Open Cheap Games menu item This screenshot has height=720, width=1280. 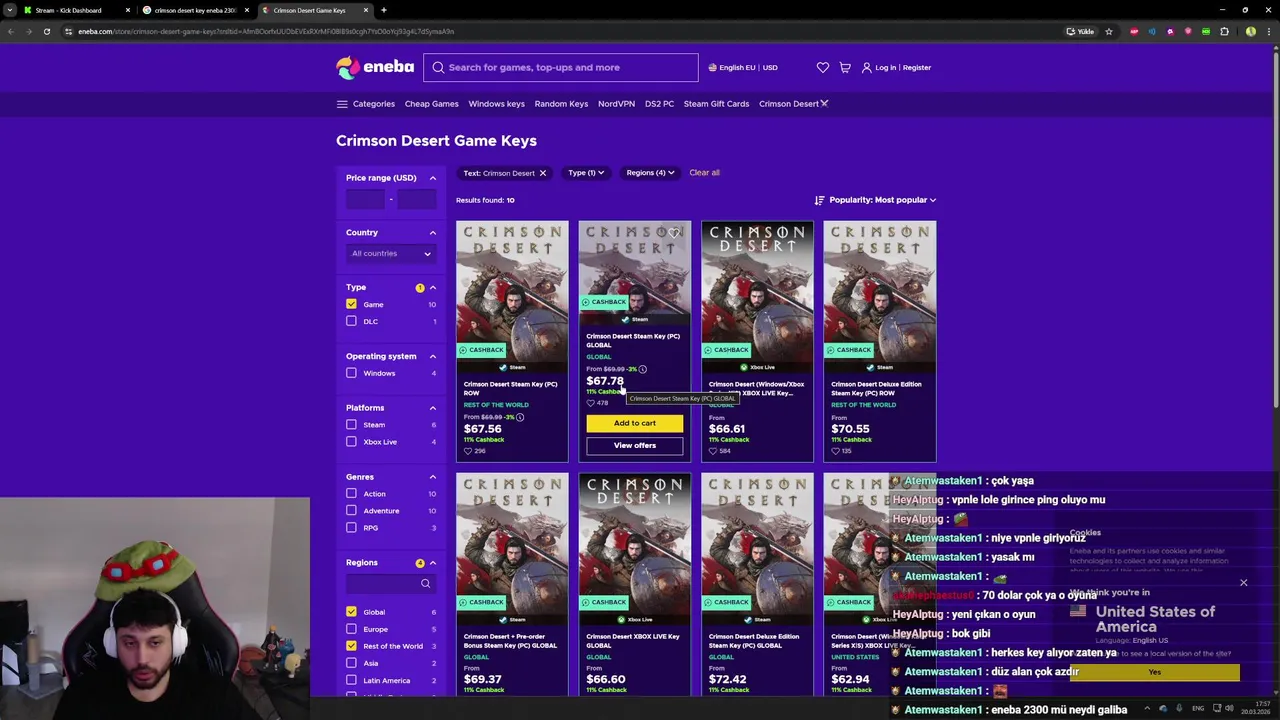tap(431, 104)
